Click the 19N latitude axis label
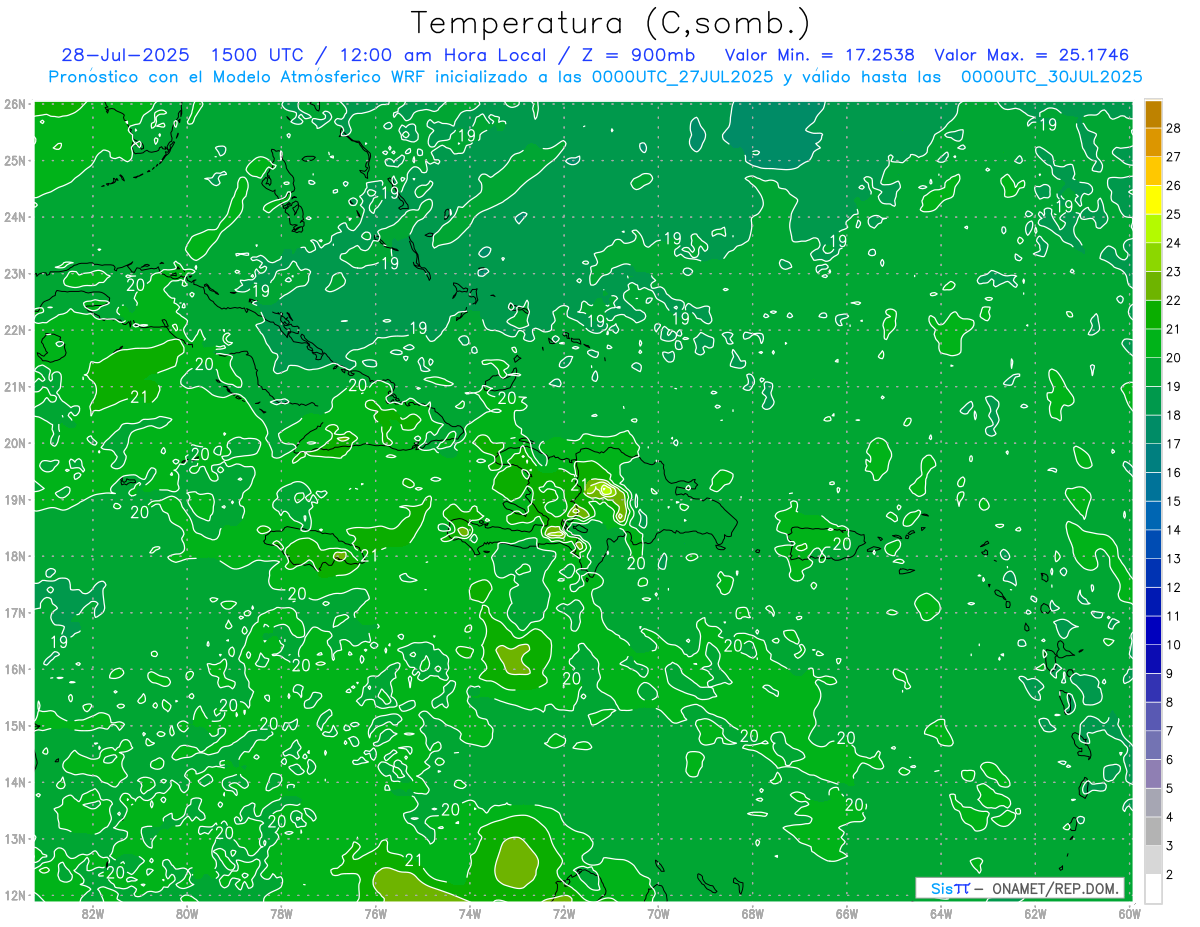The image size is (1200, 927). [14, 500]
